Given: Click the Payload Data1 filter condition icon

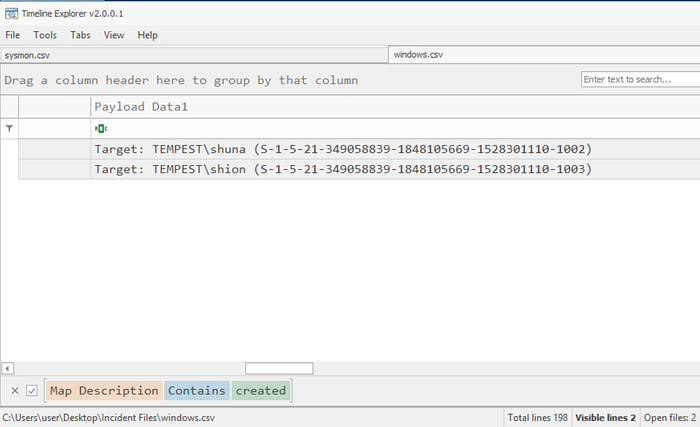Looking at the screenshot, I should click(x=101, y=129).
